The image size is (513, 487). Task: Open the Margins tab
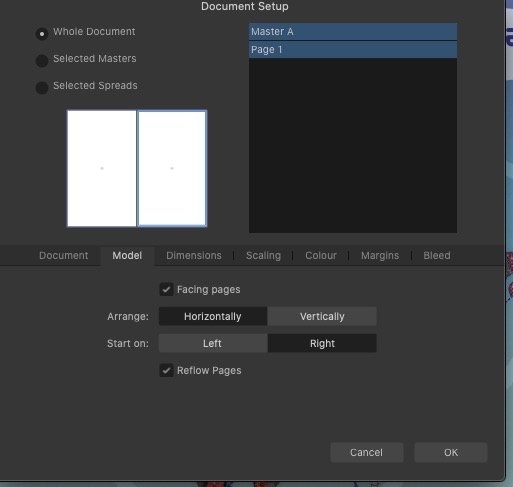coord(380,255)
